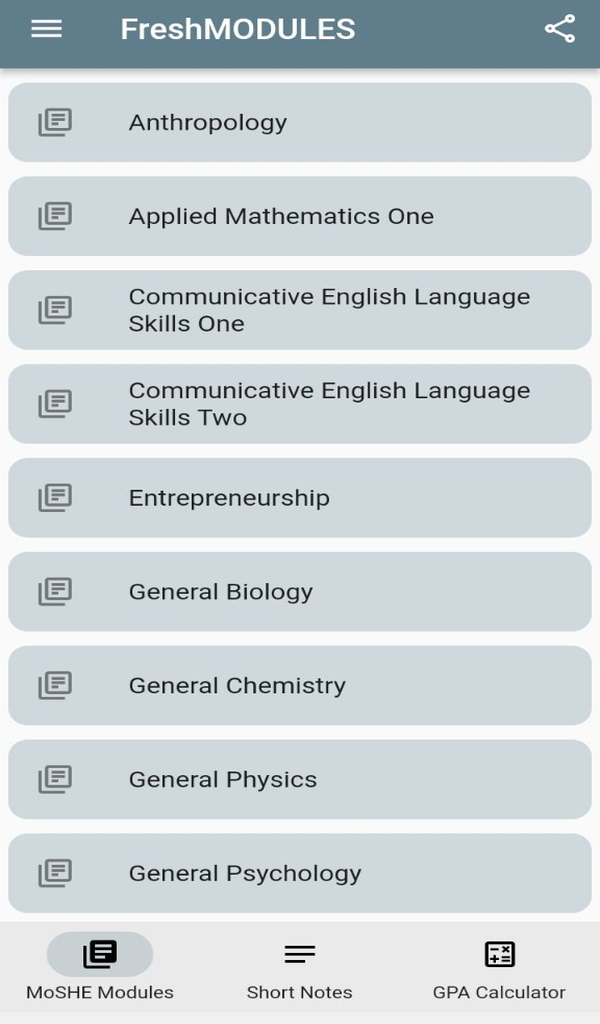Viewport: 600px width, 1024px height.
Task: Click the Short Notes icon in bottom bar
Action: (299, 954)
